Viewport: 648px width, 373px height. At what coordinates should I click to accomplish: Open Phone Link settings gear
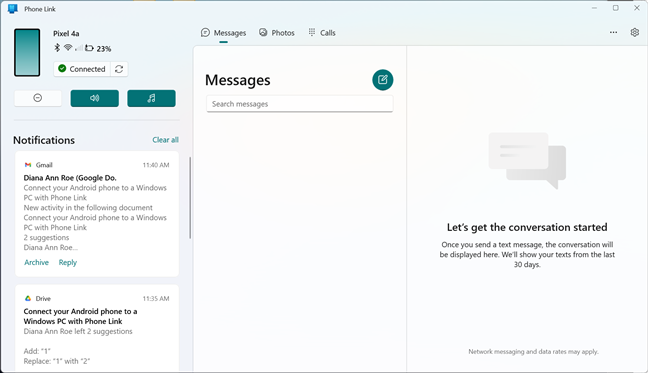pyautogui.click(x=635, y=32)
